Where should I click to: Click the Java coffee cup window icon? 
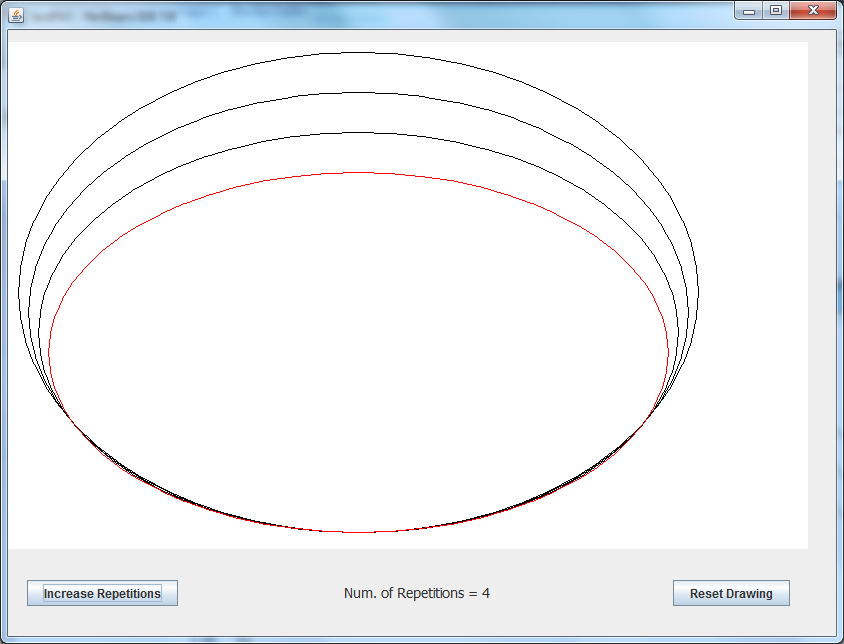[x=17, y=14]
